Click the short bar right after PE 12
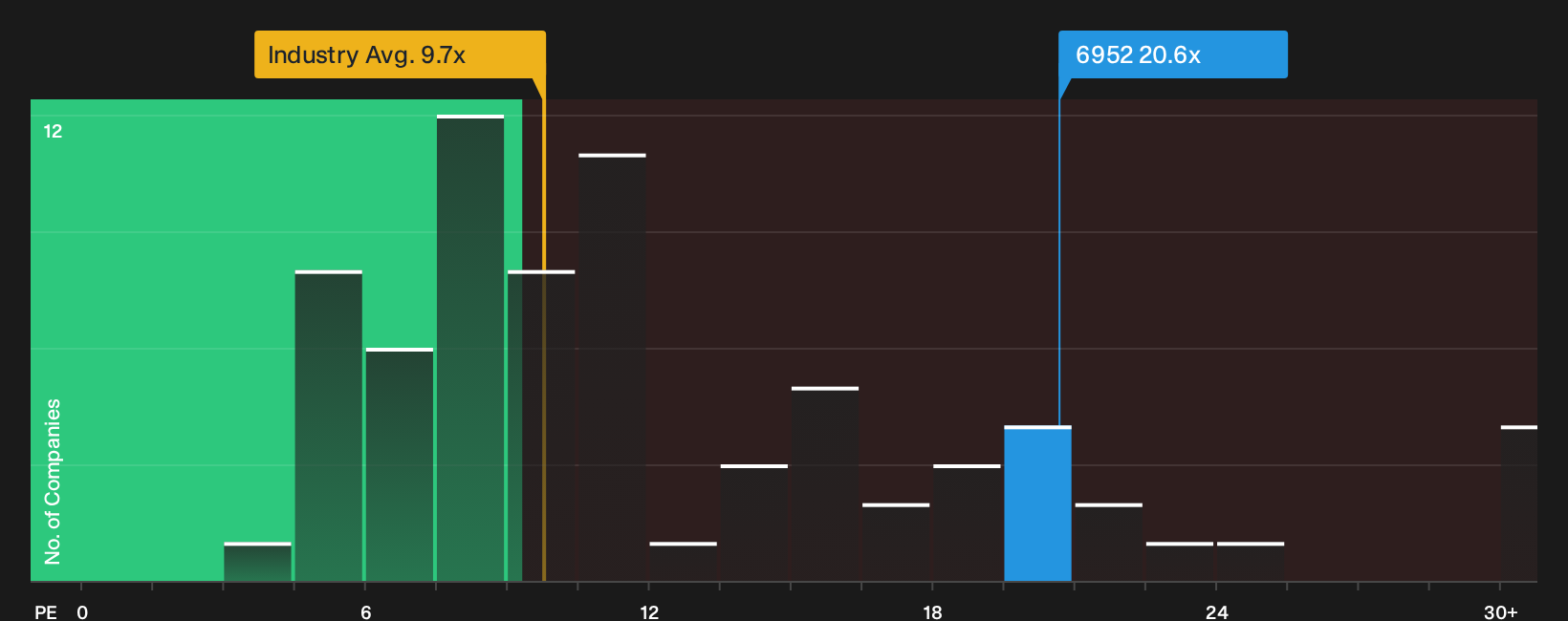Screen dimensions: 1568x621 click(x=683, y=562)
